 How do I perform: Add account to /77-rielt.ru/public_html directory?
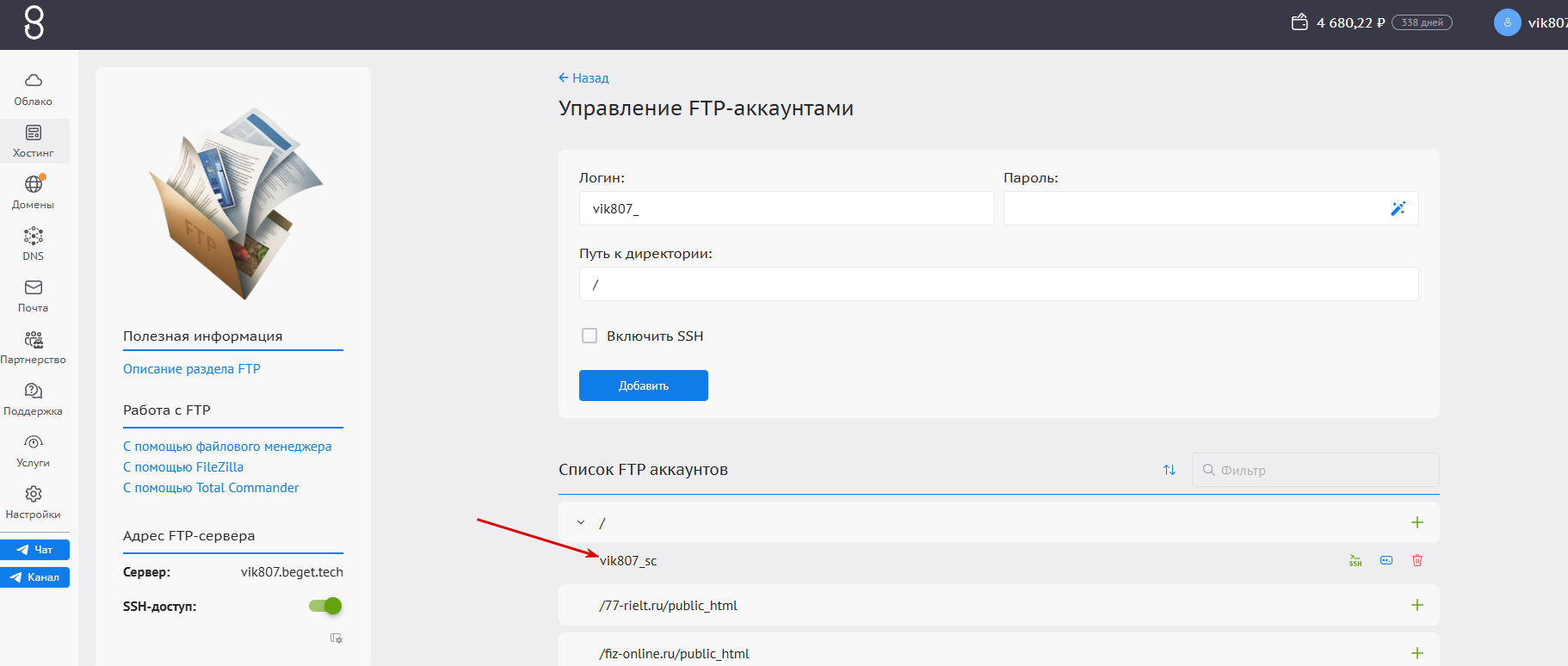[x=1417, y=605]
